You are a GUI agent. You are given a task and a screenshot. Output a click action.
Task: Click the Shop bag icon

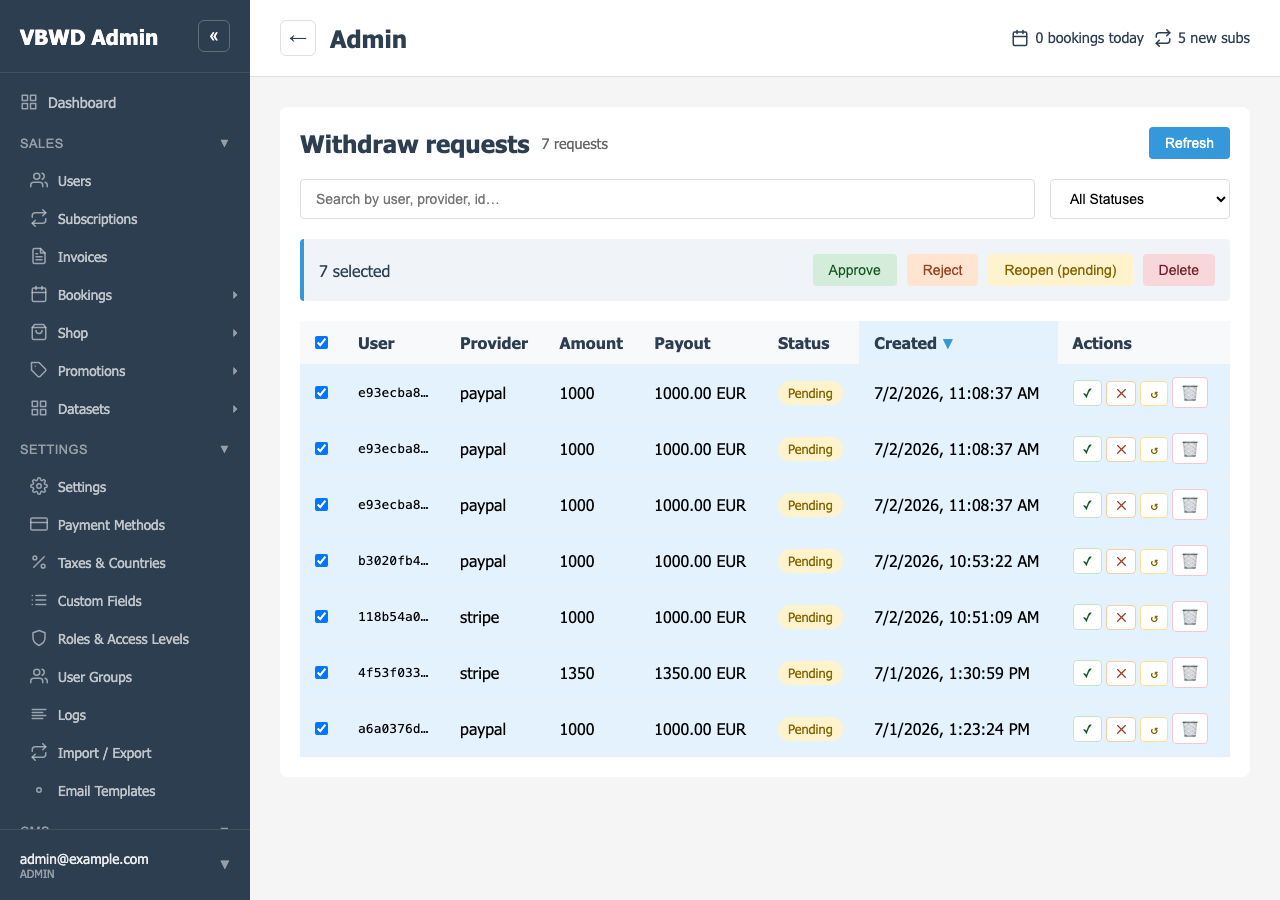pos(39,332)
